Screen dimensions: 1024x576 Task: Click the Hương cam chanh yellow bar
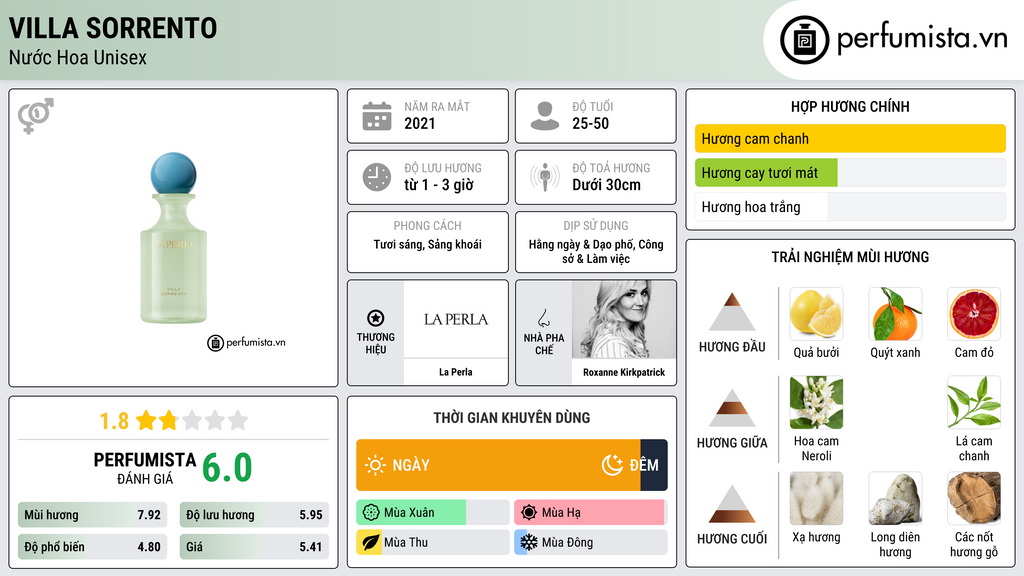click(850, 138)
